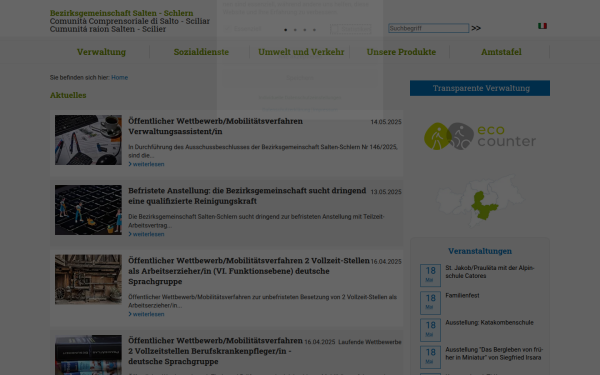Open the St. Jakob/Praulëta Alpinschule Catores event
Viewport: 600px width, 375px height.
[490, 272]
